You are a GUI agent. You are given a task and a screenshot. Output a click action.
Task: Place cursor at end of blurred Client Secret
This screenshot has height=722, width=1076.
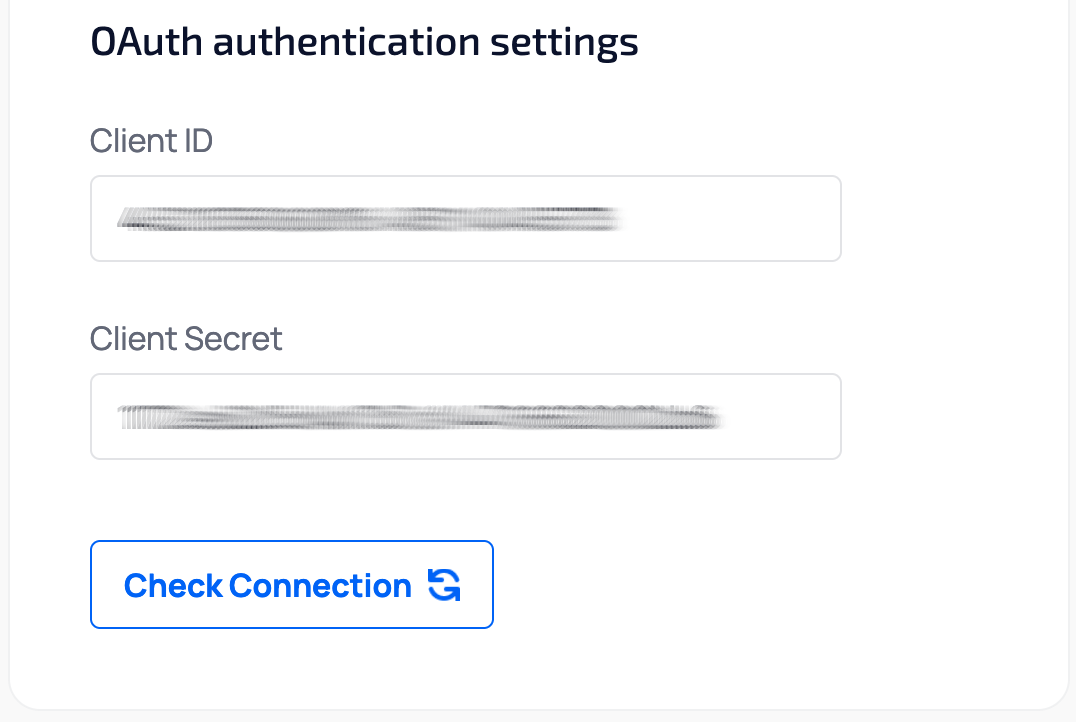(722, 417)
